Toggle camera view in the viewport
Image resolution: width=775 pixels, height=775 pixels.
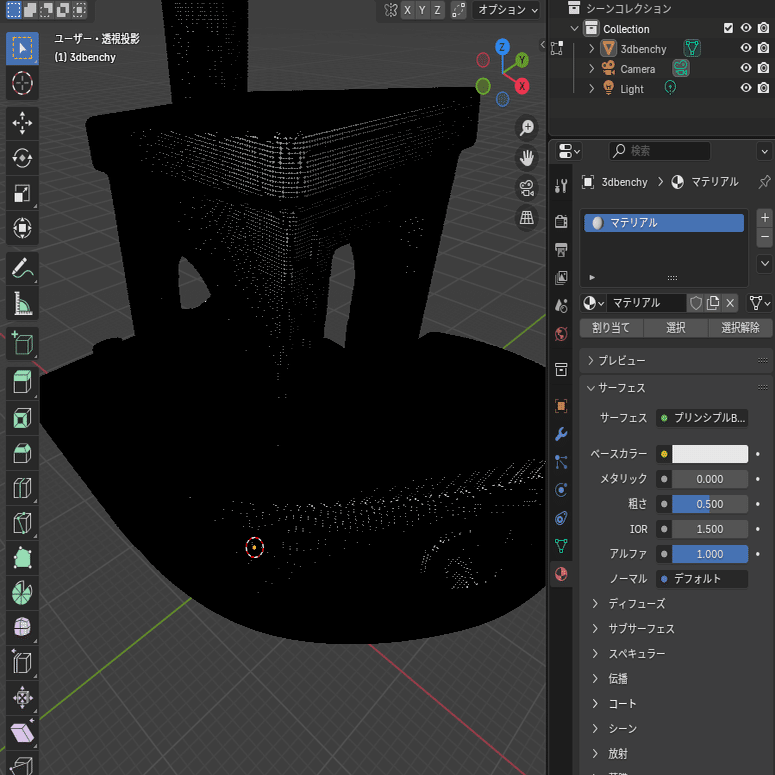527,187
